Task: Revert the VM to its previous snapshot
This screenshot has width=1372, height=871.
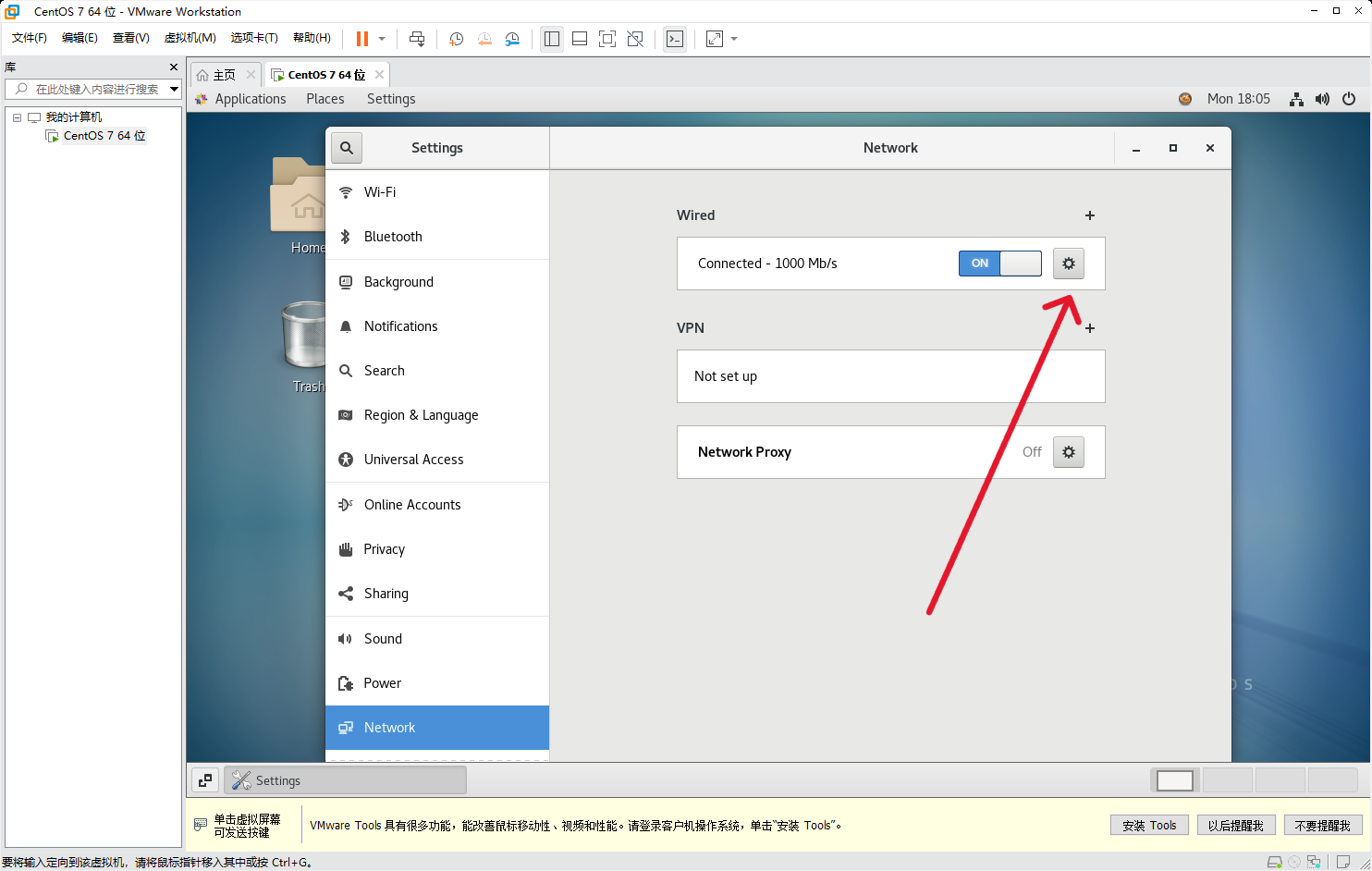Action: point(484,39)
